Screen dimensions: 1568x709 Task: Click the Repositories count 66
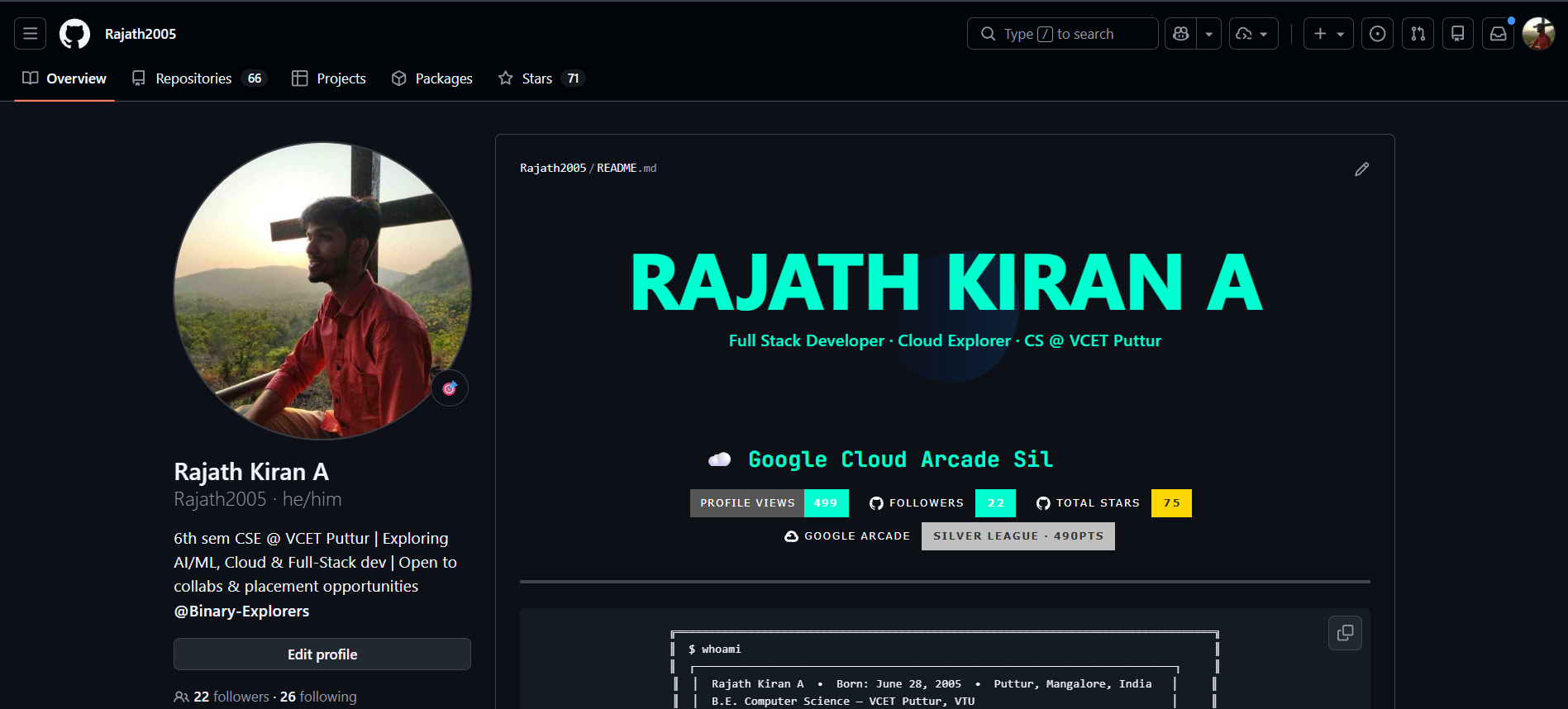255,79
